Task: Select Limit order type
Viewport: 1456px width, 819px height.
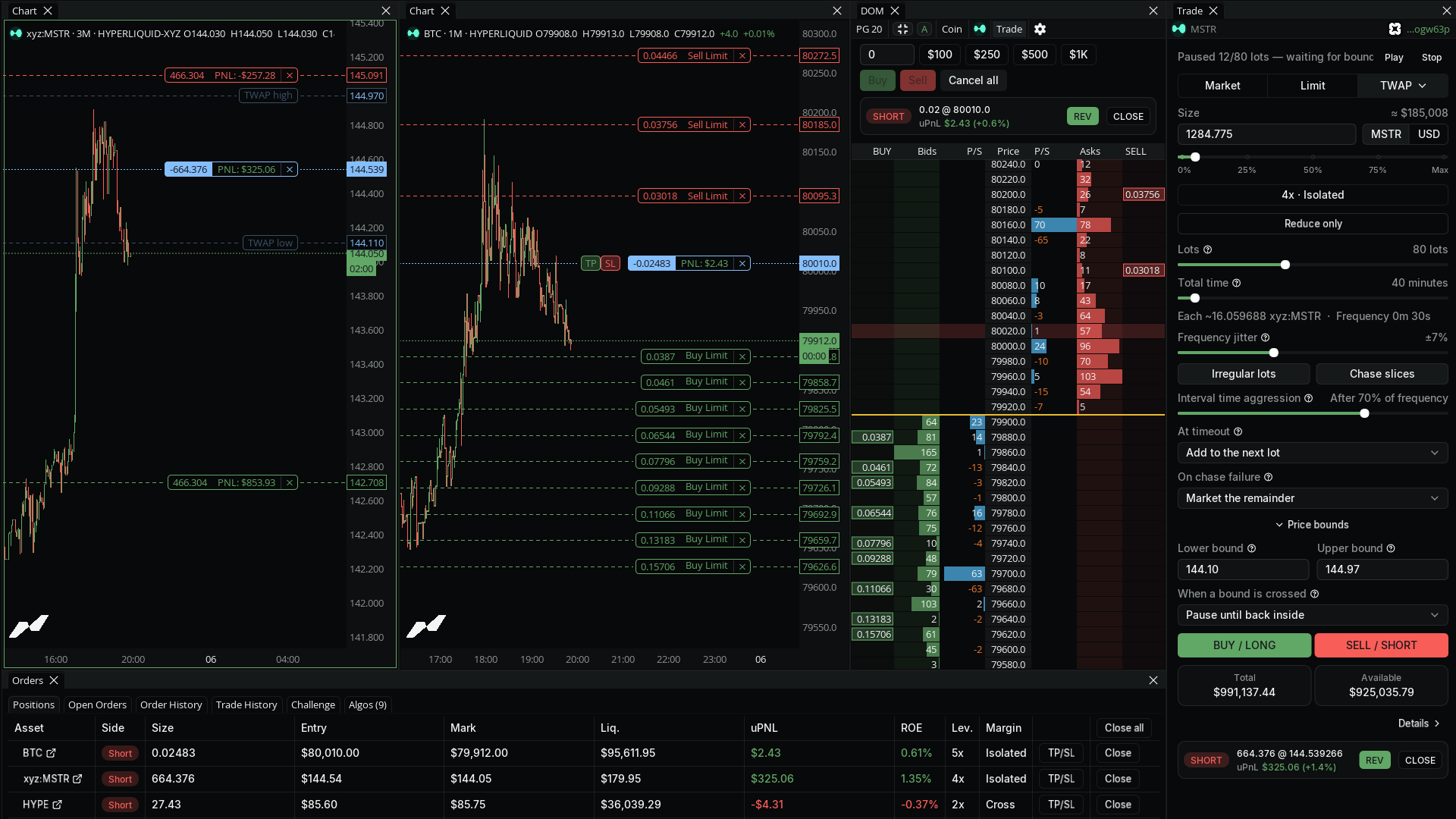Action: (1313, 86)
